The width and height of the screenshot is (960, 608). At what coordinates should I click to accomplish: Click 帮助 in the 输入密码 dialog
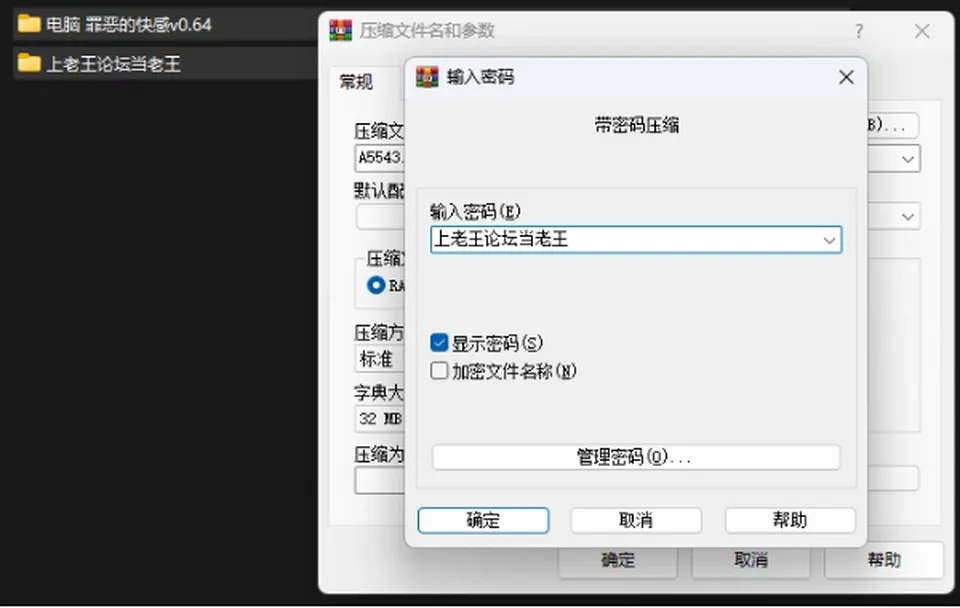790,520
